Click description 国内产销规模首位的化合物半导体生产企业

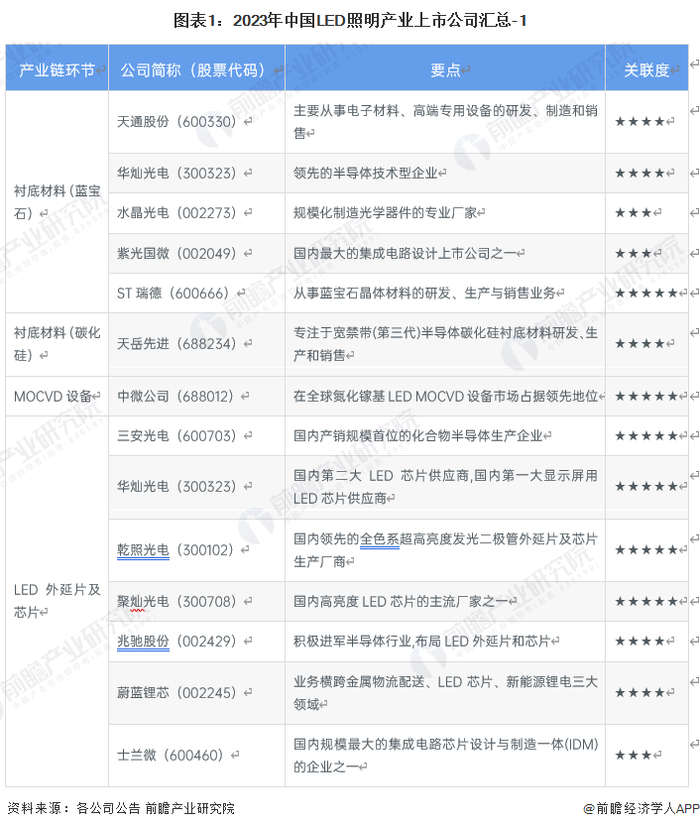coord(418,436)
